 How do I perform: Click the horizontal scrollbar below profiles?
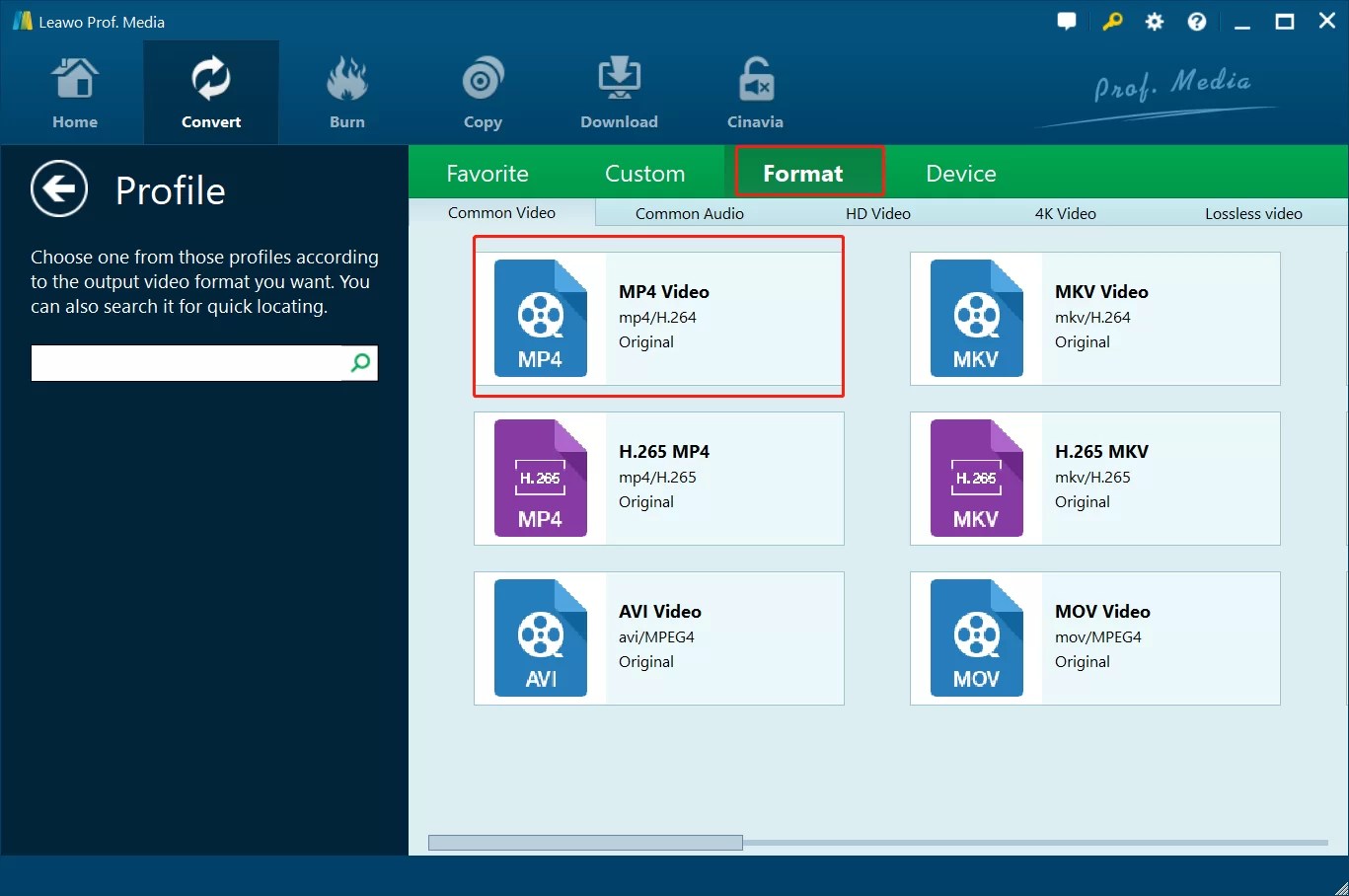[x=584, y=841]
